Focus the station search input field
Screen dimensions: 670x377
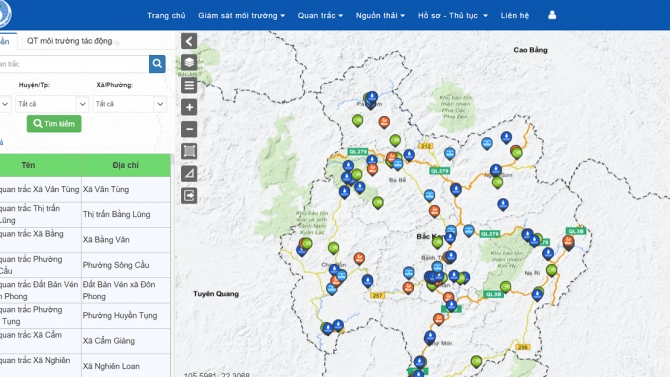coord(73,64)
